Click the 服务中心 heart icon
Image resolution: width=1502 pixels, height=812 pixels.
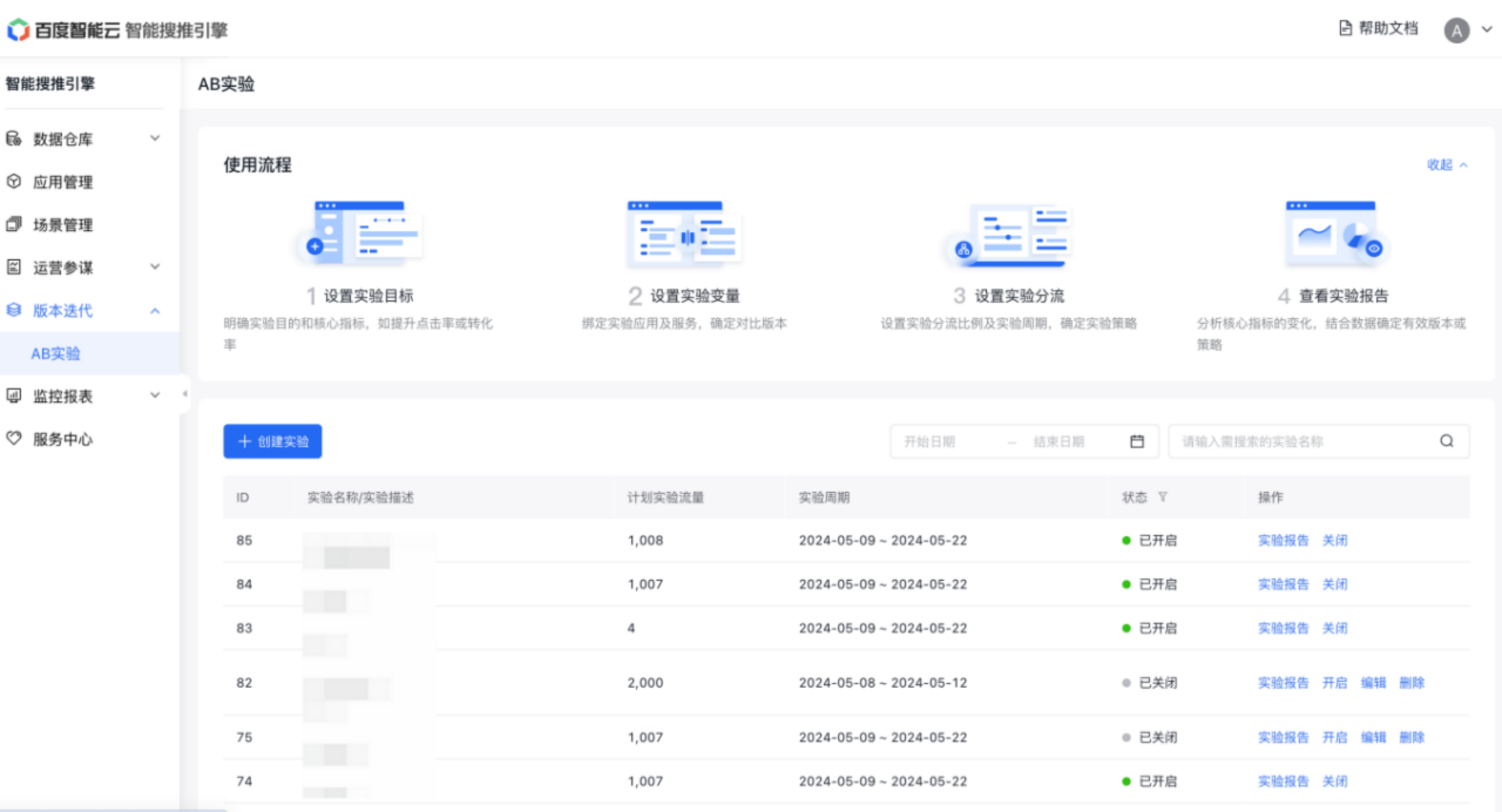[x=13, y=438]
